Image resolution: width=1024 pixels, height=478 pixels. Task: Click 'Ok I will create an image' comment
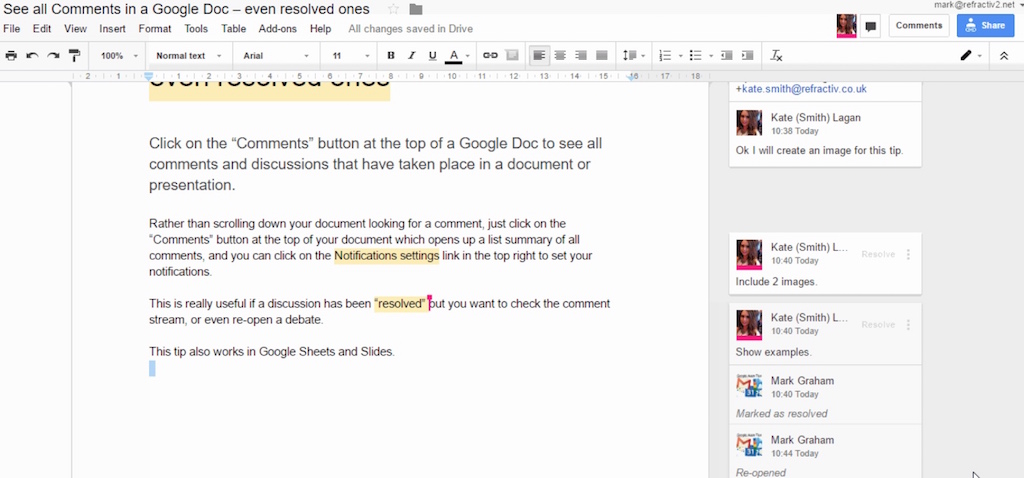pyautogui.click(x=819, y=150)
